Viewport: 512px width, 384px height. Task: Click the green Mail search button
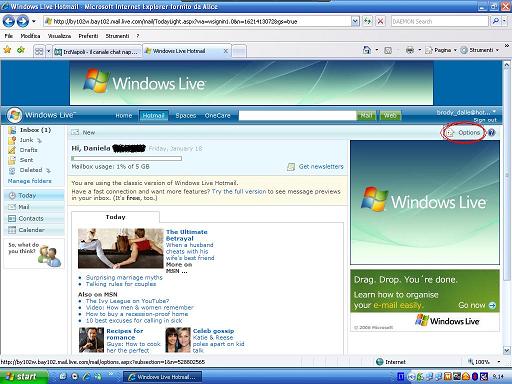(366, 116)
